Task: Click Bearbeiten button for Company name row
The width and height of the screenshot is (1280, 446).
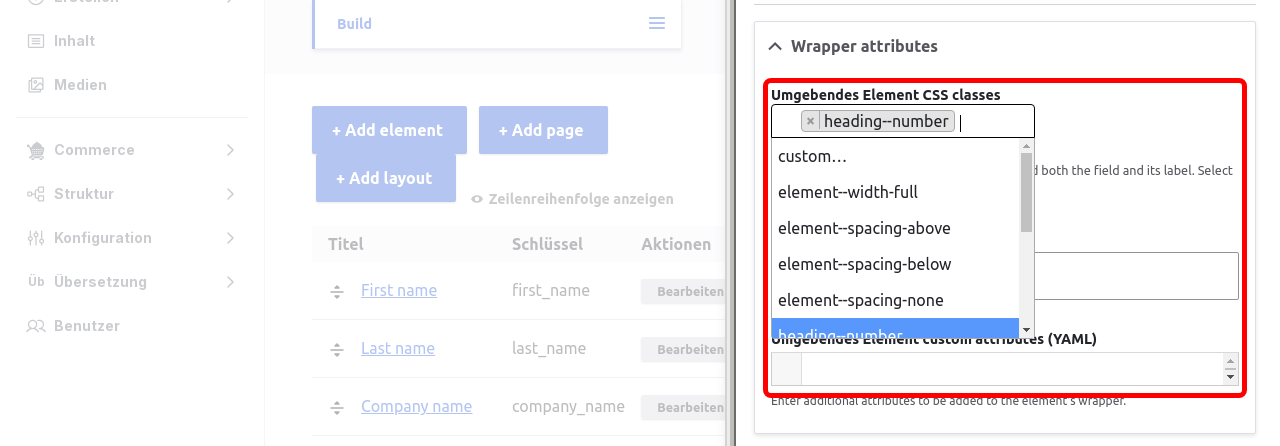Action: [683, 407]
